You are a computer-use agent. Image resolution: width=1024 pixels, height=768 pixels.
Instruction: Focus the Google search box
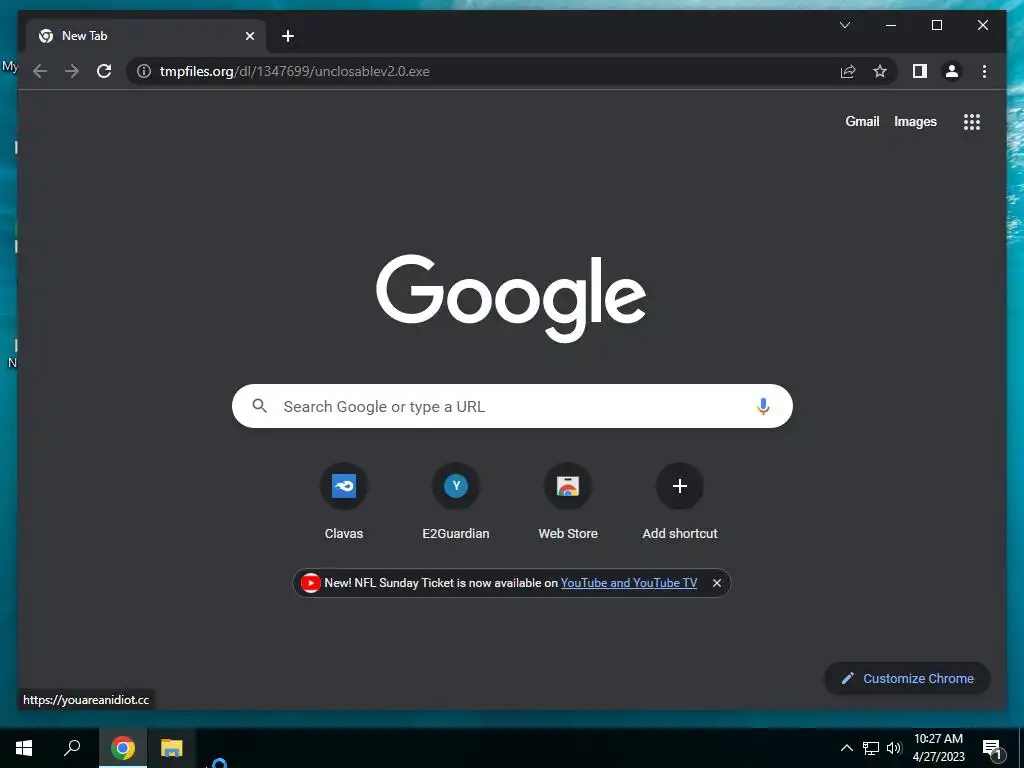pyautogui.click(x=512, y=406)
